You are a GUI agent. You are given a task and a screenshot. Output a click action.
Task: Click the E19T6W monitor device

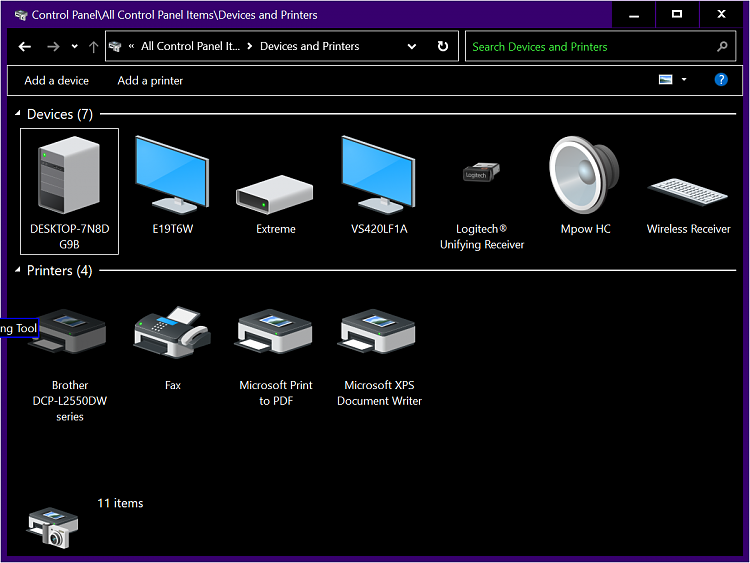(172, 175)
